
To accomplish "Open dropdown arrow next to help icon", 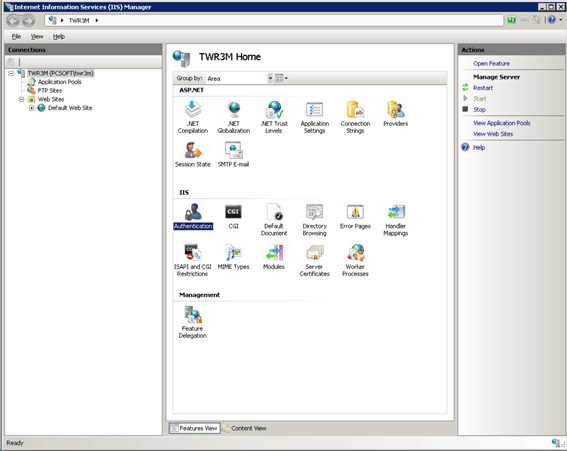I will click(561, 20).
